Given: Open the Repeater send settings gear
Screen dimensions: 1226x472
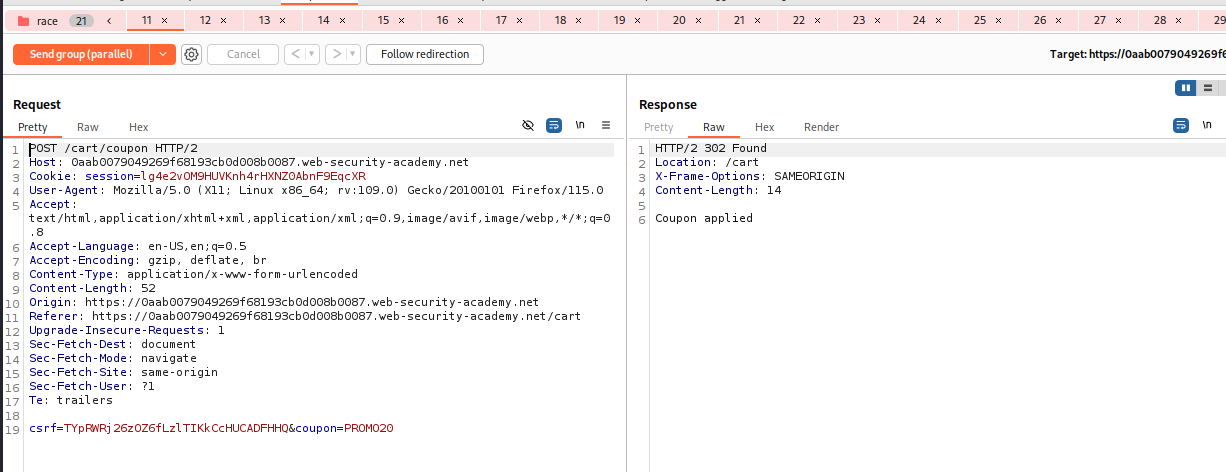Looking at the screenshot, I should [x=192, y=55].
